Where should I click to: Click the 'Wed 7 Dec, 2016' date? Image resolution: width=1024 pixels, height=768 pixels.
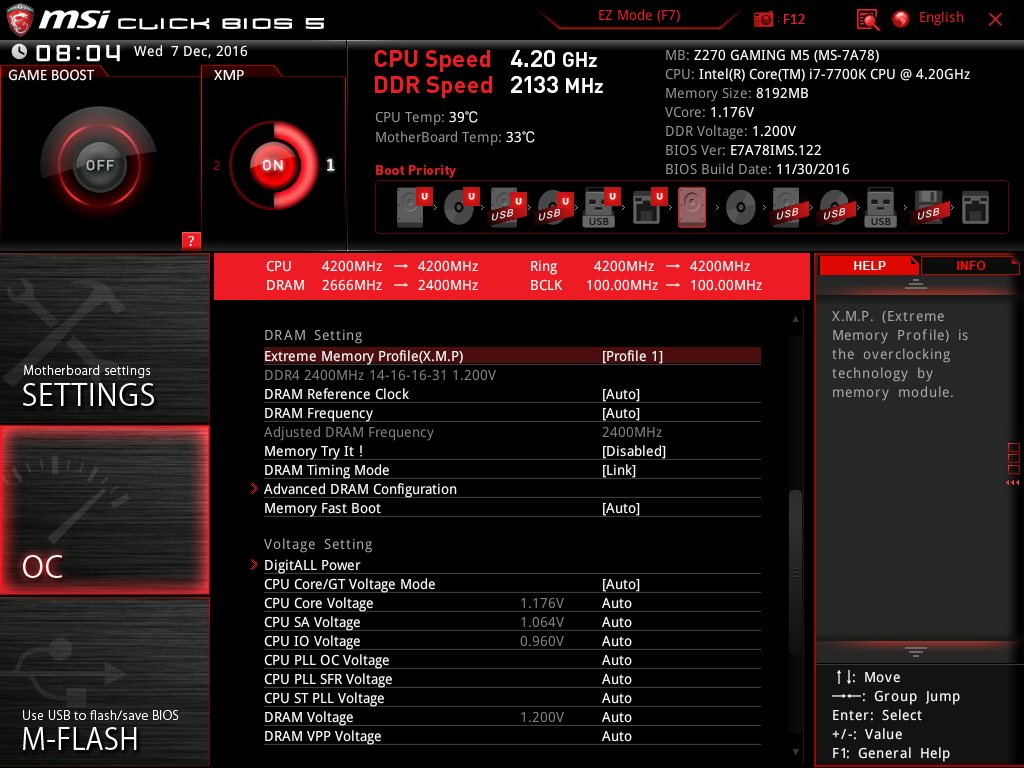click(x=191, y=51)
